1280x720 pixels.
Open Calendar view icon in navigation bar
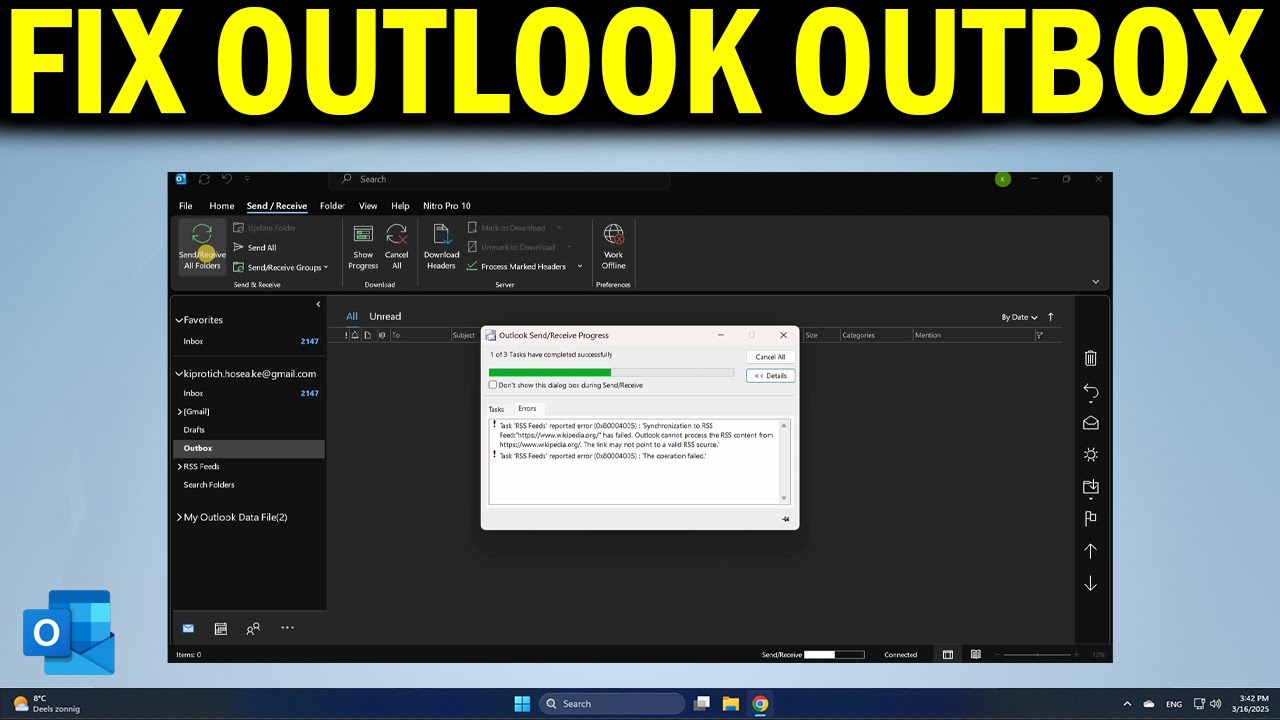pos(221,628)
